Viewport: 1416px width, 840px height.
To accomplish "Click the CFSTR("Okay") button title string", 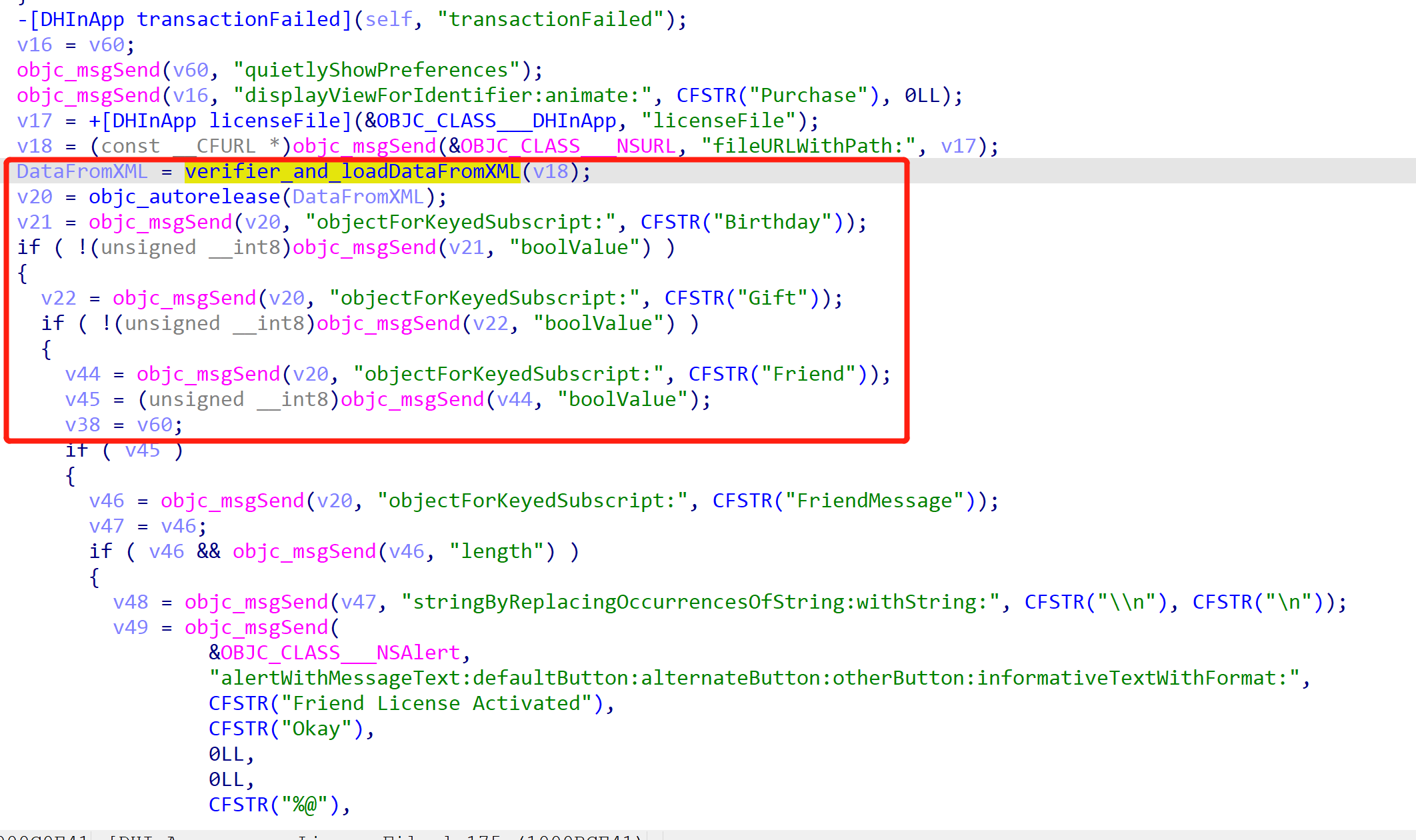I will point(287,729).
